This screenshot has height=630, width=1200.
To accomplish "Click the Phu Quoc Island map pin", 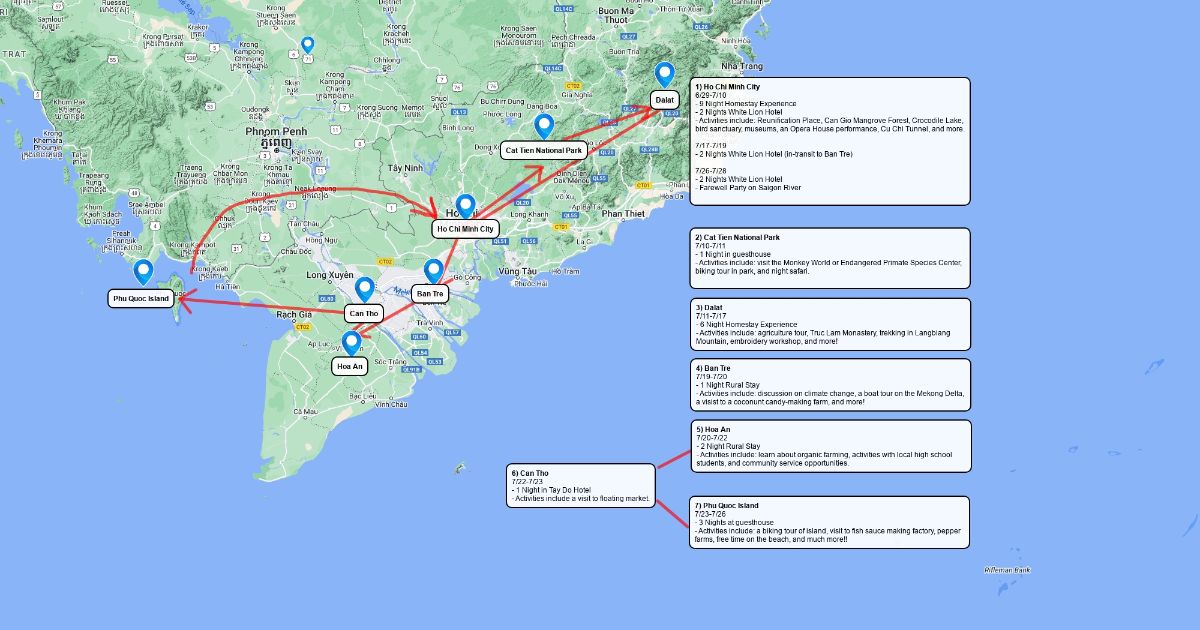I will 143,273.
